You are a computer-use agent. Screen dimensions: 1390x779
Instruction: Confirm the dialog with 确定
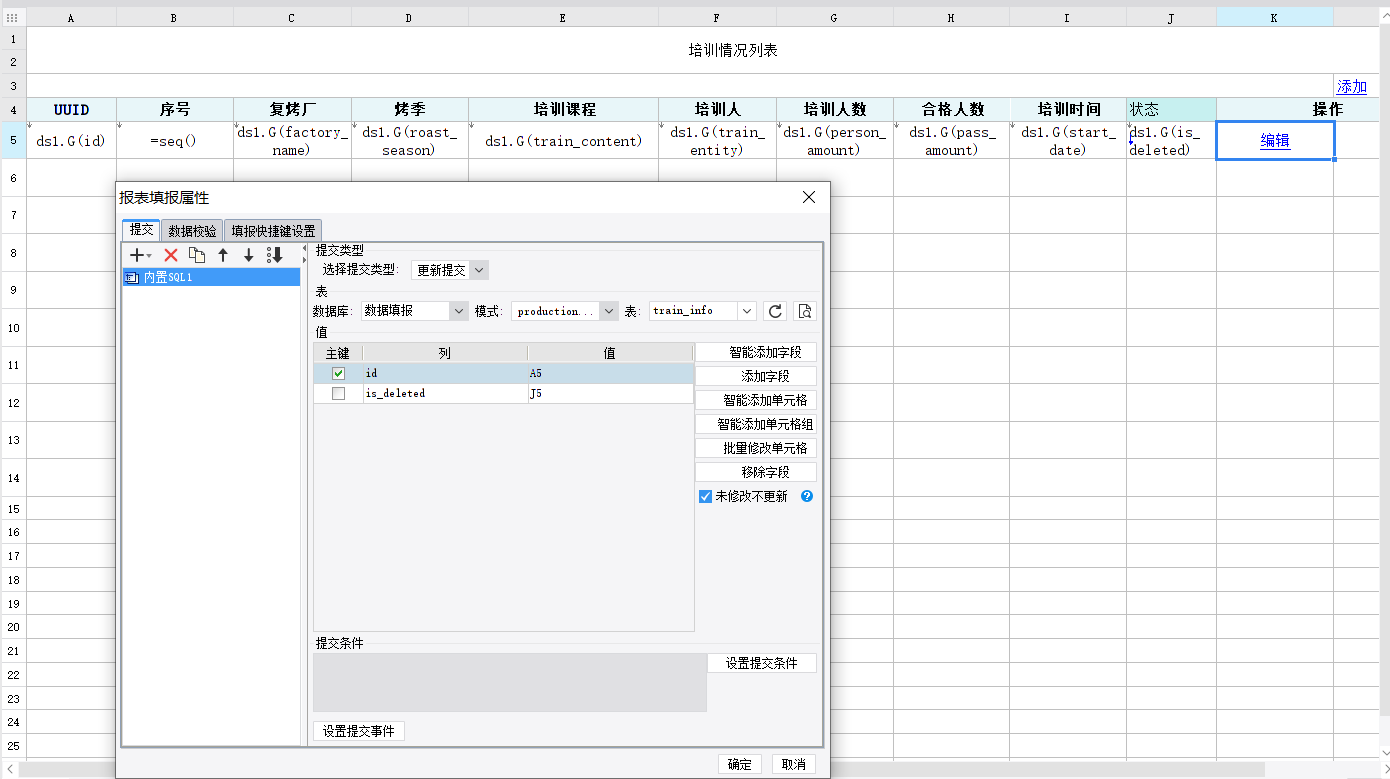(740, 764)
